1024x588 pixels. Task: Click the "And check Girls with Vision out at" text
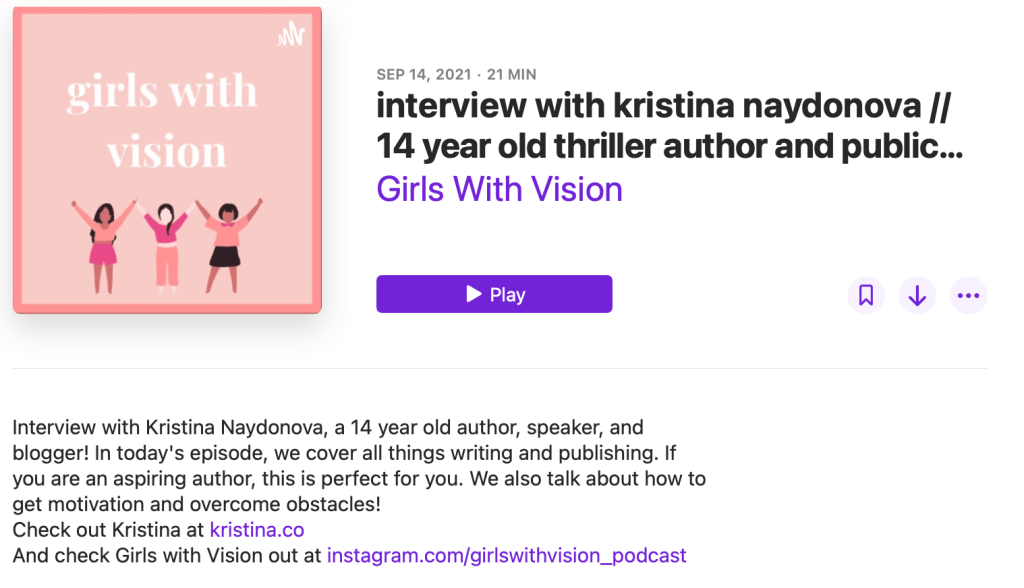pyautogui.click(x=168, y=555)
